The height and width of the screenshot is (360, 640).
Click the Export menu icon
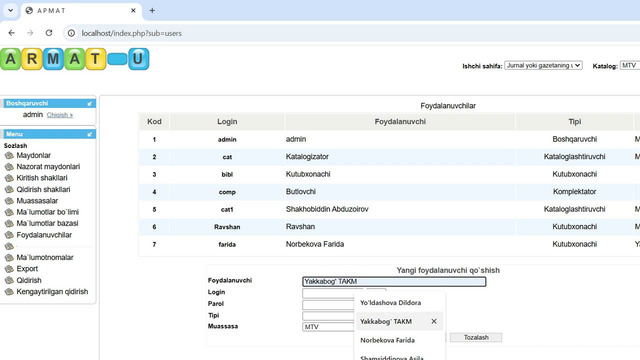tap(9, 269)
